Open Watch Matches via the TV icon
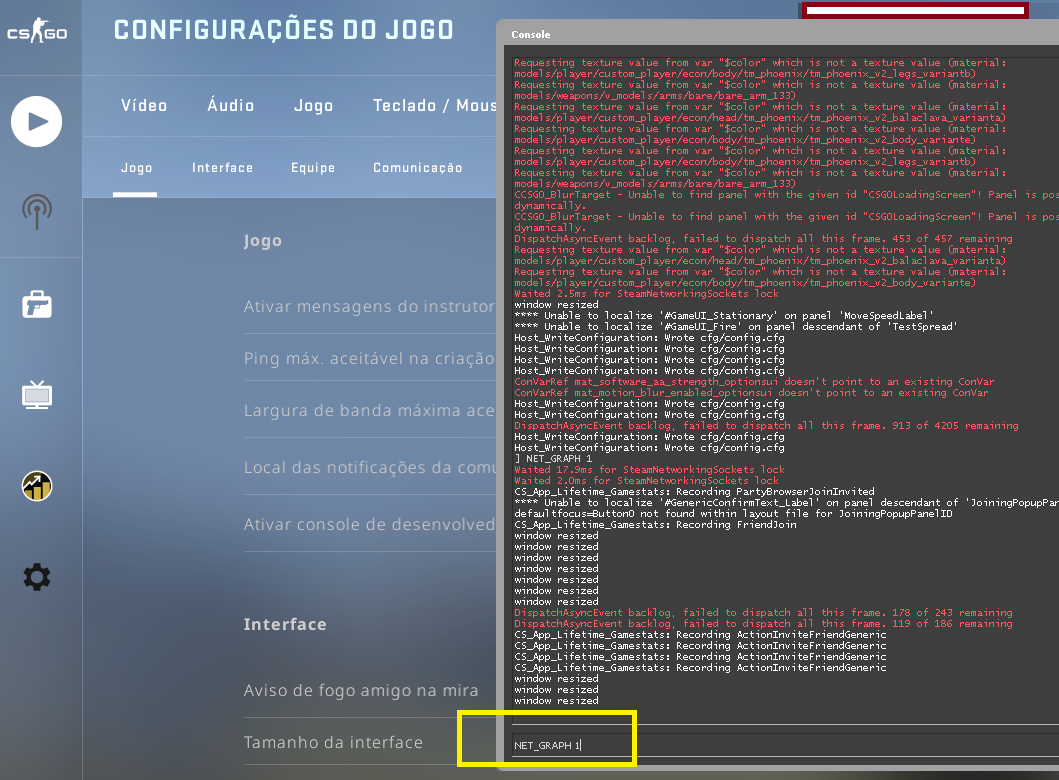 pyautogui.click(x=37, y=396)
